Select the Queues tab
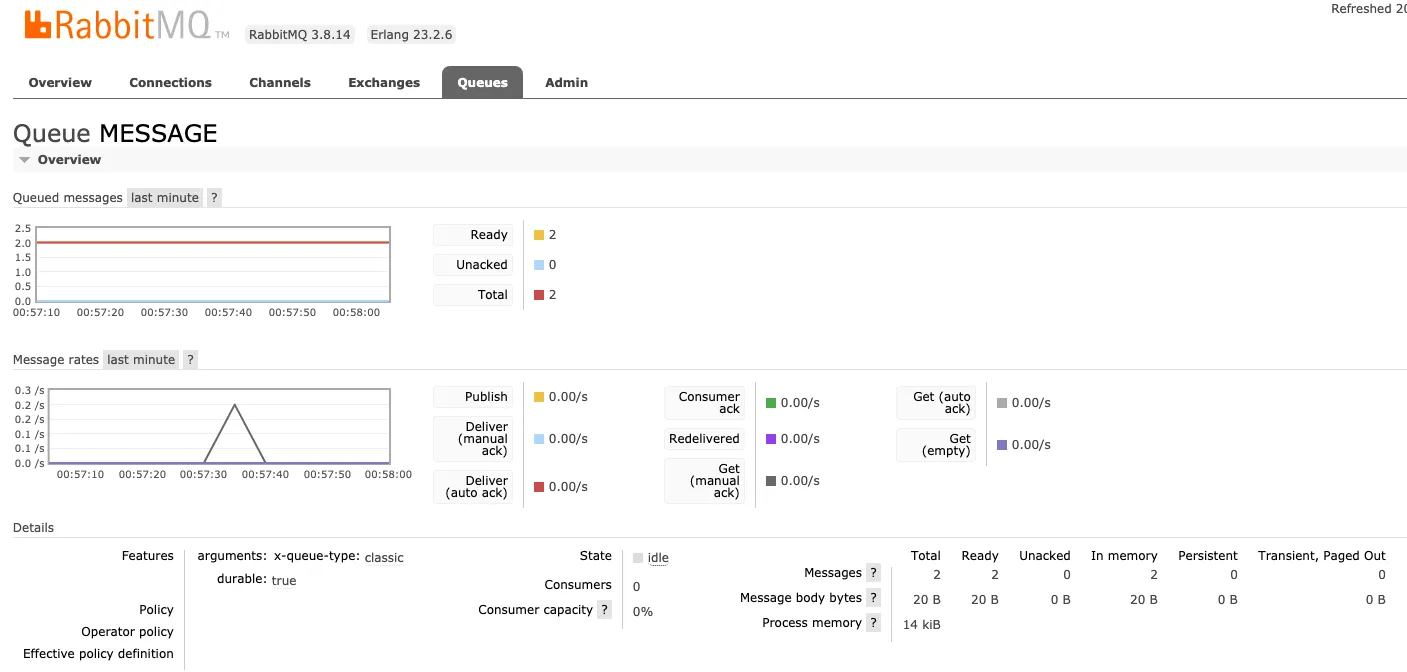Screen dimensions: 1407x672 tap(482, 83)
